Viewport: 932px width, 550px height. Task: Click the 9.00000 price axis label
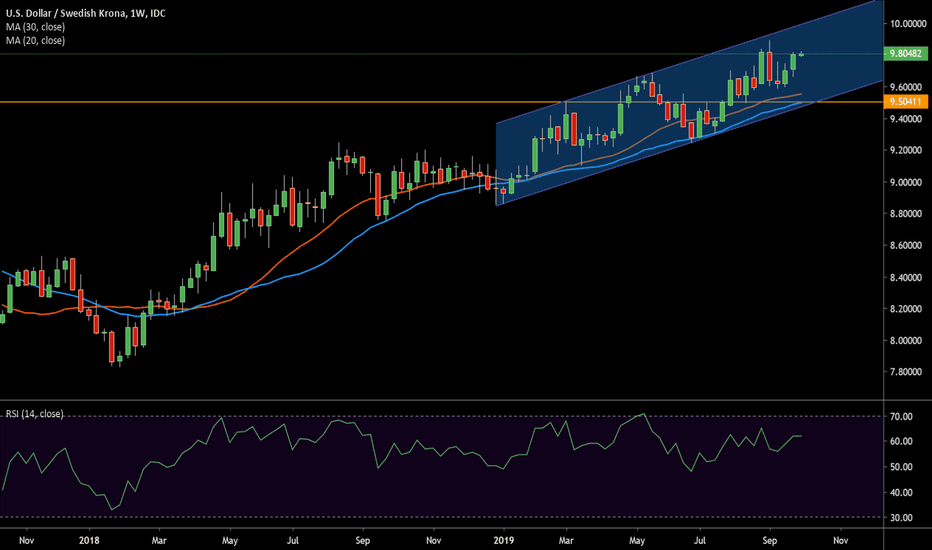tap(906, 182)
